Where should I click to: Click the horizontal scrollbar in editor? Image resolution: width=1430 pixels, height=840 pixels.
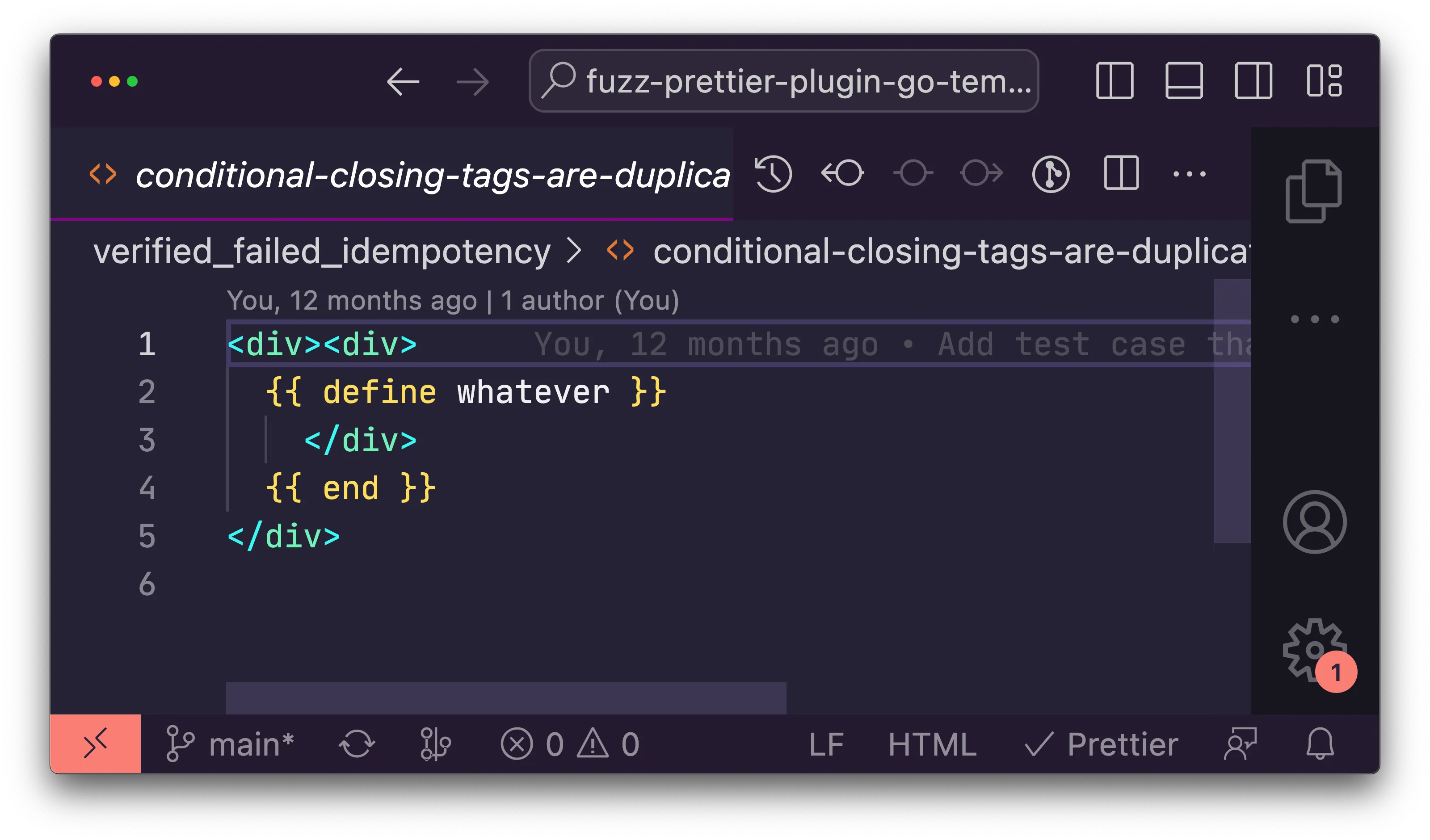pyautogui.click(x=505, y=697)
